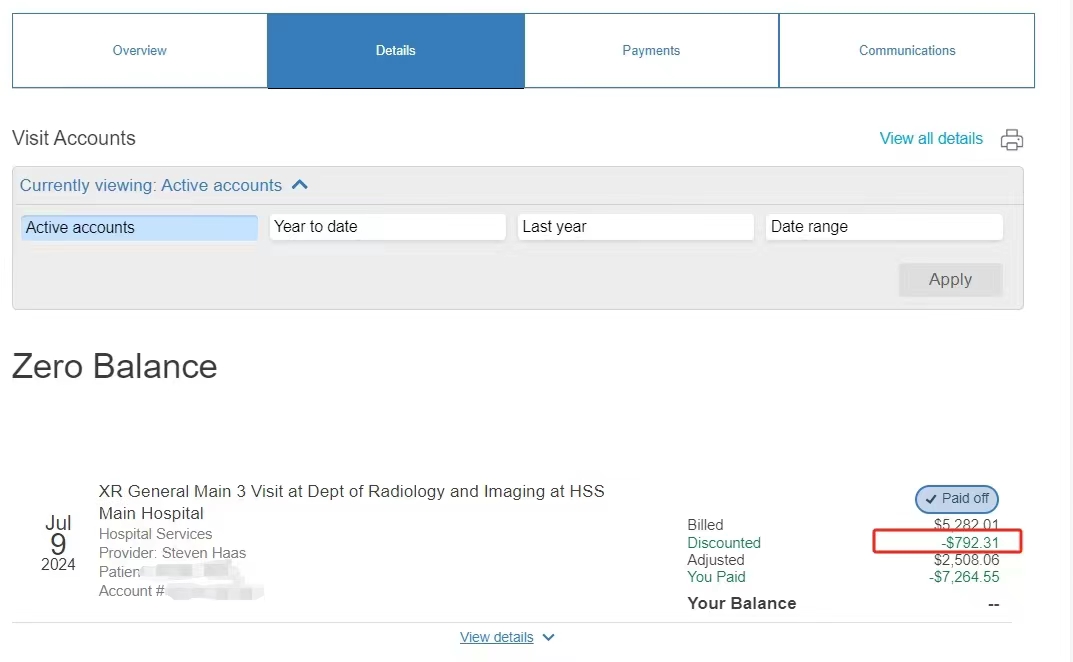Click the You Paid amount
This screenshot has width=1073, height=662.
[x=963, y=577]
